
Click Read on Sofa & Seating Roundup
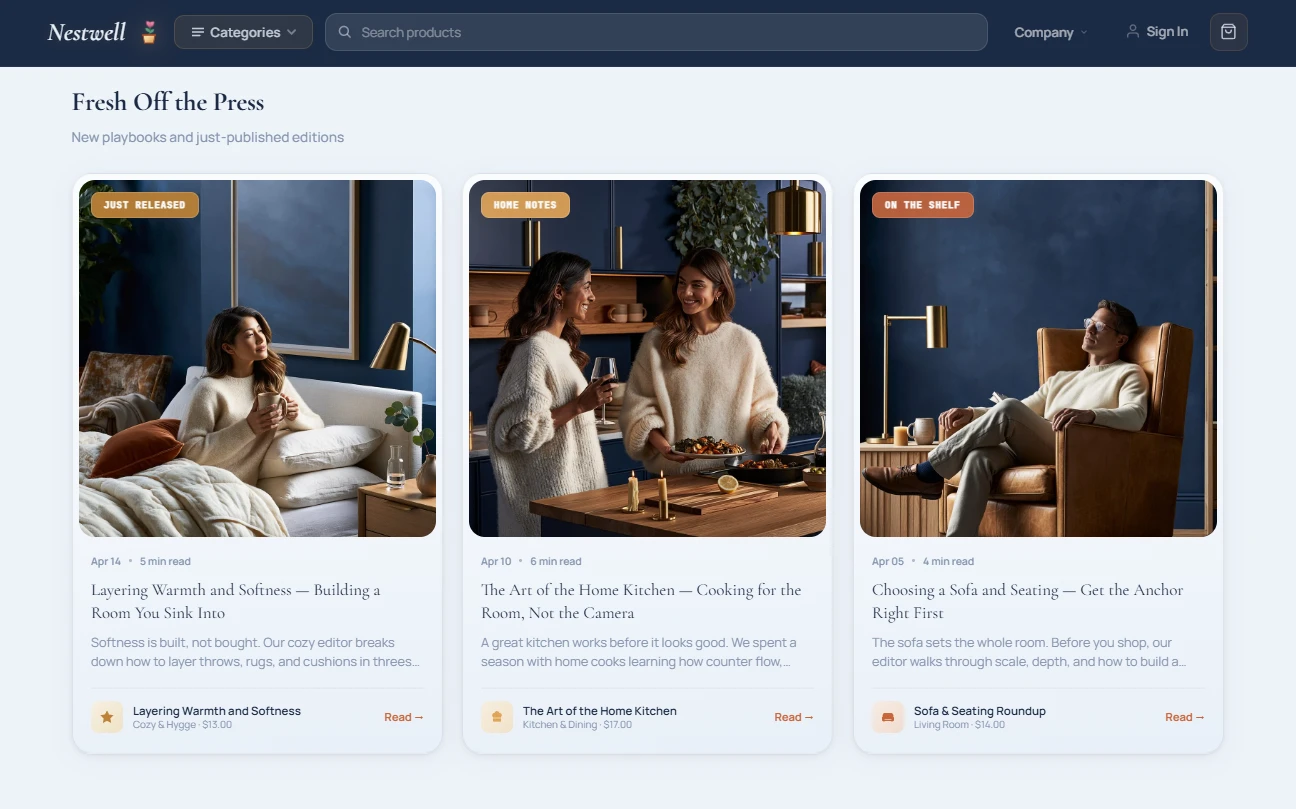[1185, 717]
